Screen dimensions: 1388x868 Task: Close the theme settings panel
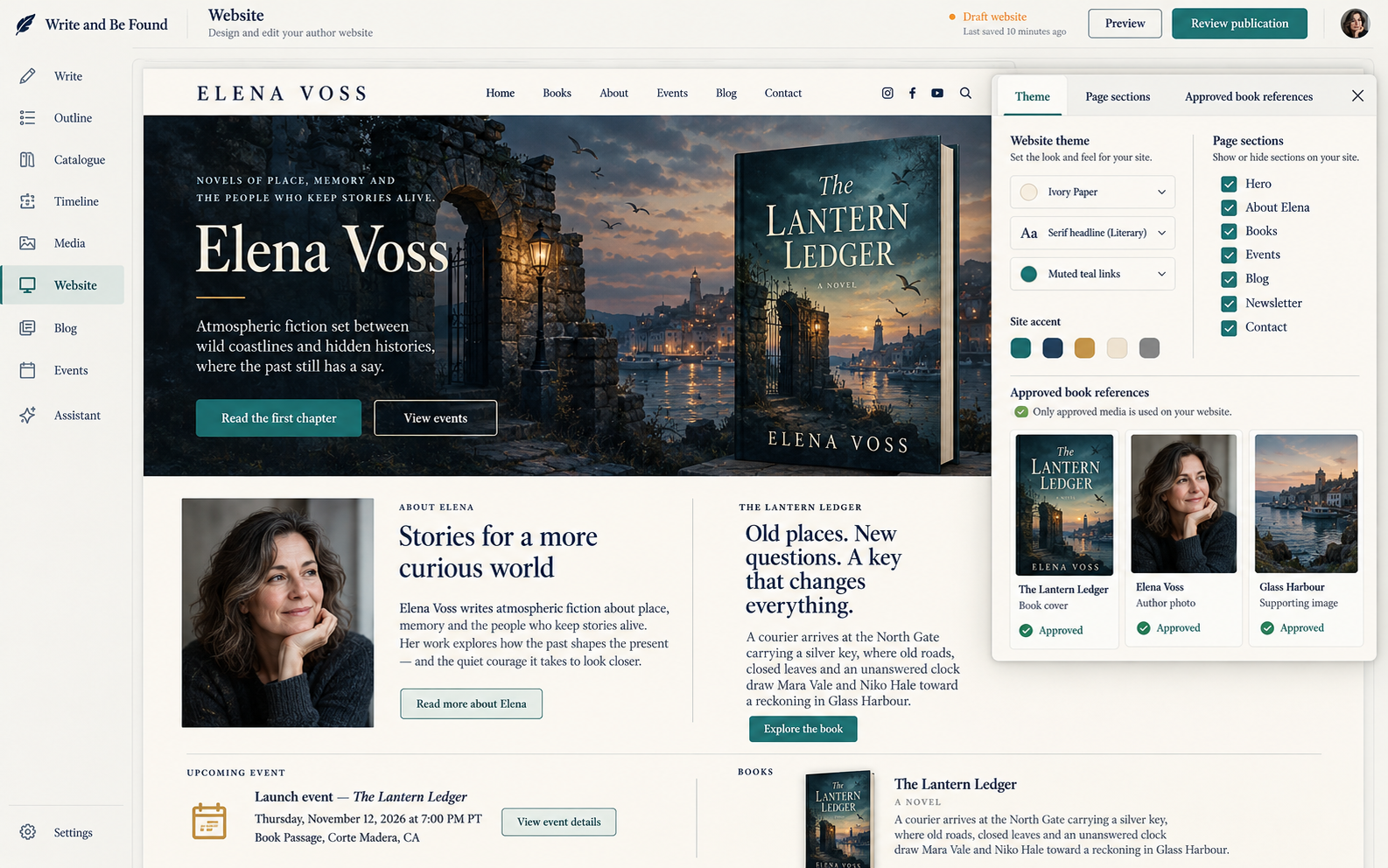pyautogui.click(x=1357, y=96)
